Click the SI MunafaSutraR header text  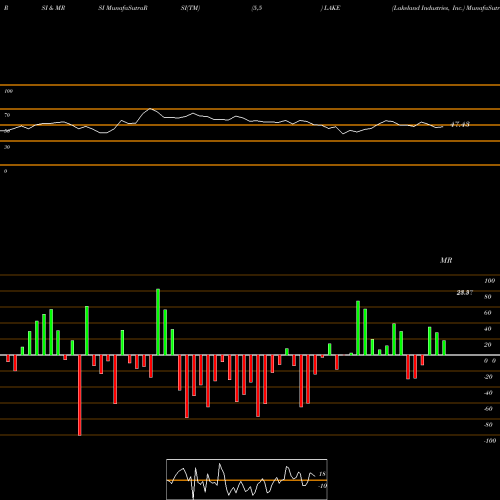point(123,8)
